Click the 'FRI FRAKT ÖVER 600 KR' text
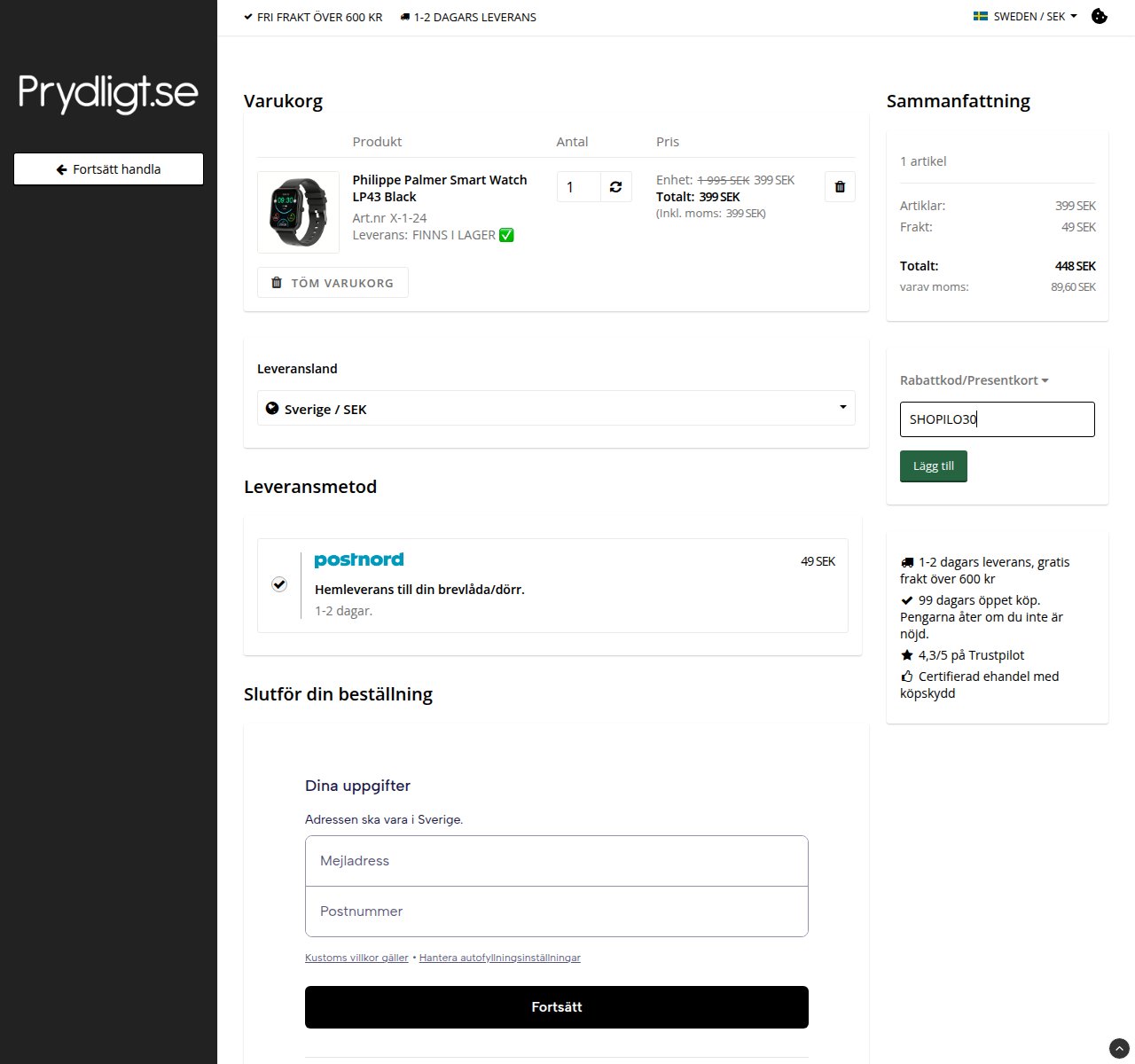The width and height of the screenshot is (1135, 1064). [x=319, y=17]
